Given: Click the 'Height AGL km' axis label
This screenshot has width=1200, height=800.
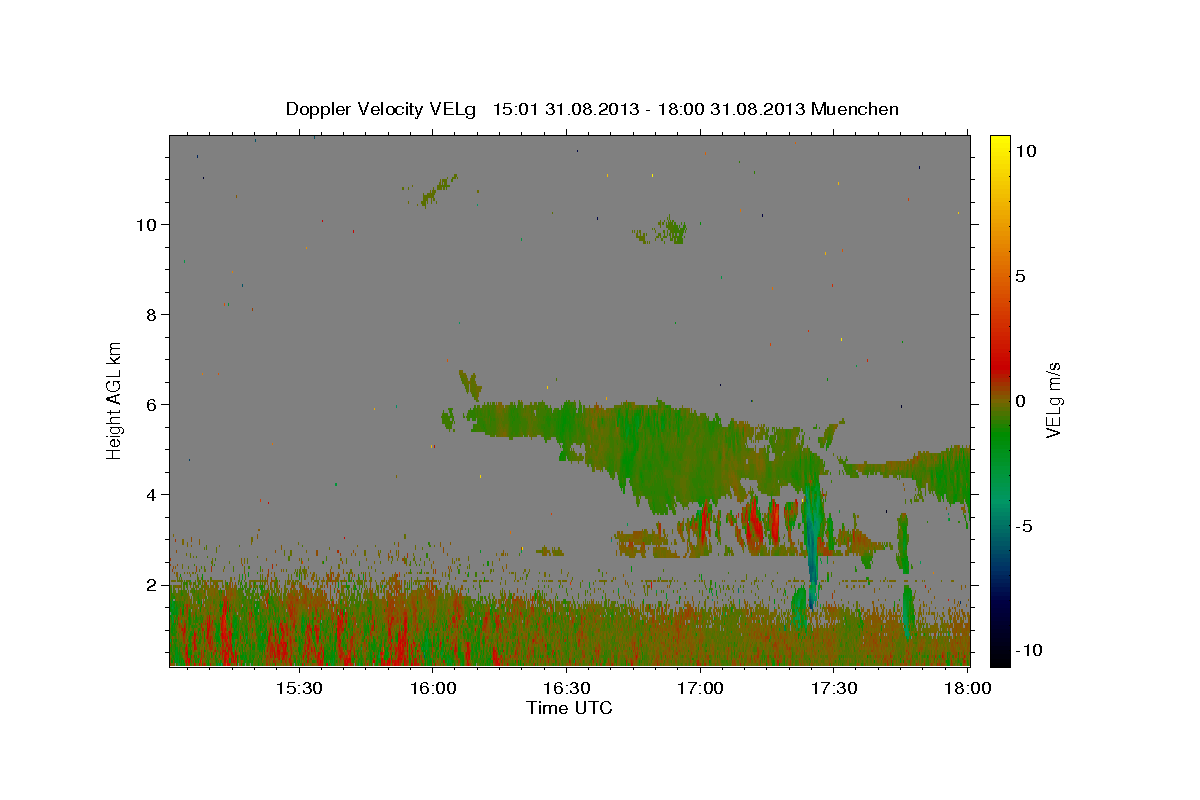Looking at the screenshot, I should (x=115, y=399).
